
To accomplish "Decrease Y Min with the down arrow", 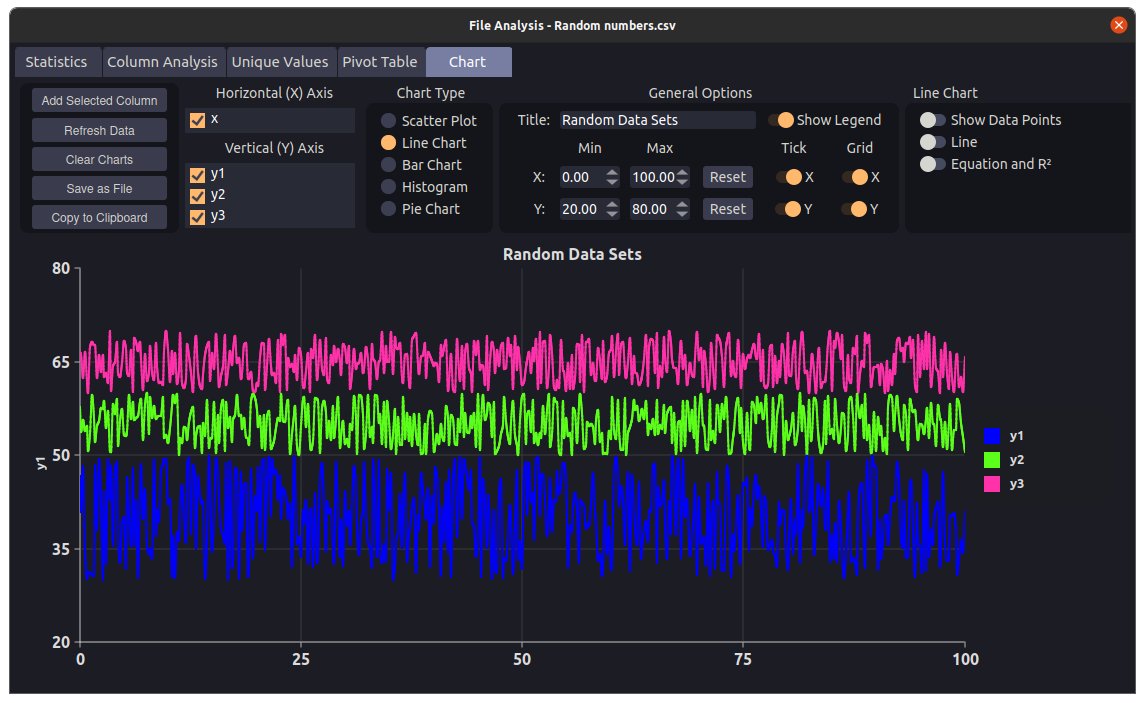I will tap(612, 215).
